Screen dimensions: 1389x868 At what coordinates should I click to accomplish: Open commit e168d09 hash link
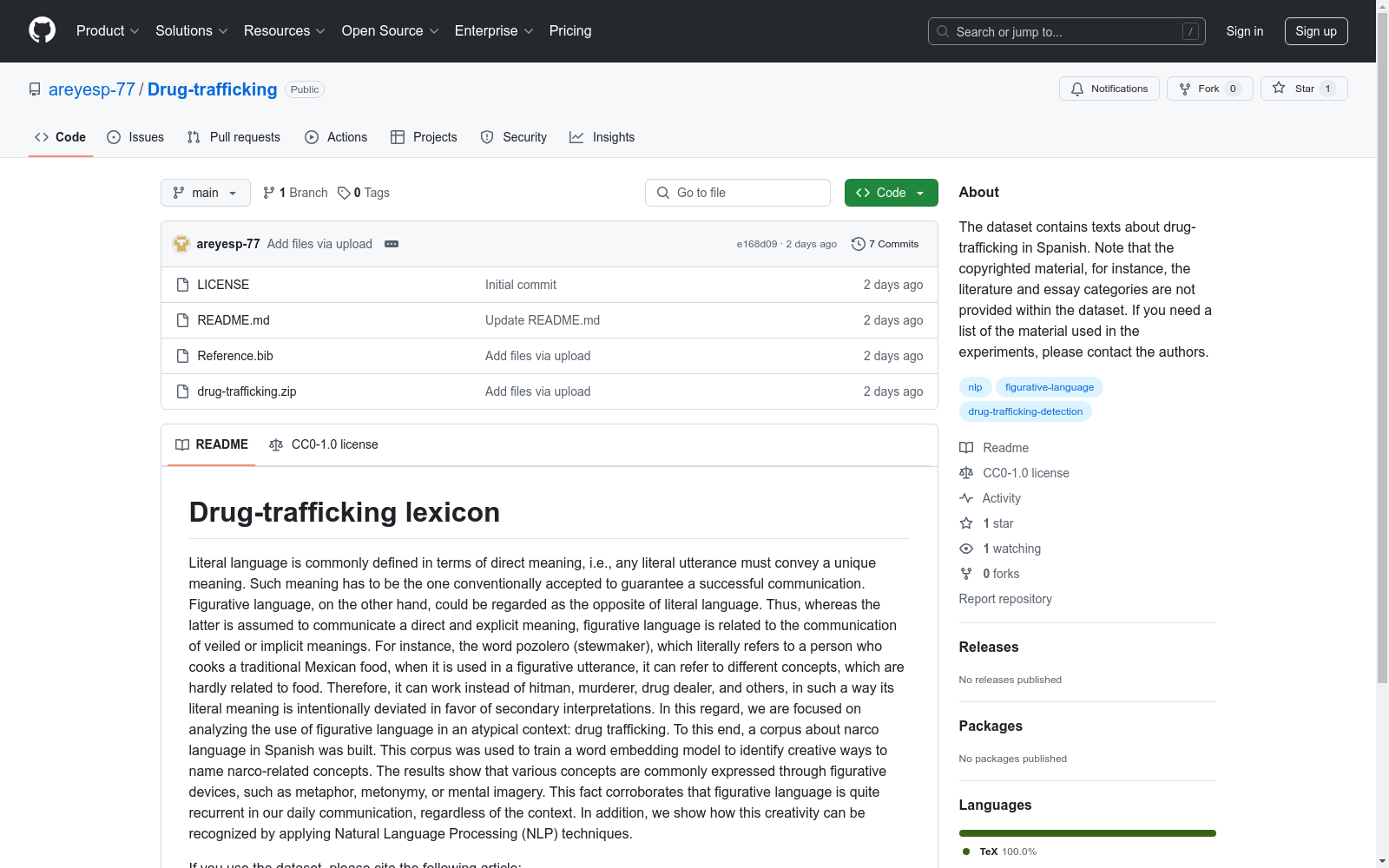click(757, 244)
